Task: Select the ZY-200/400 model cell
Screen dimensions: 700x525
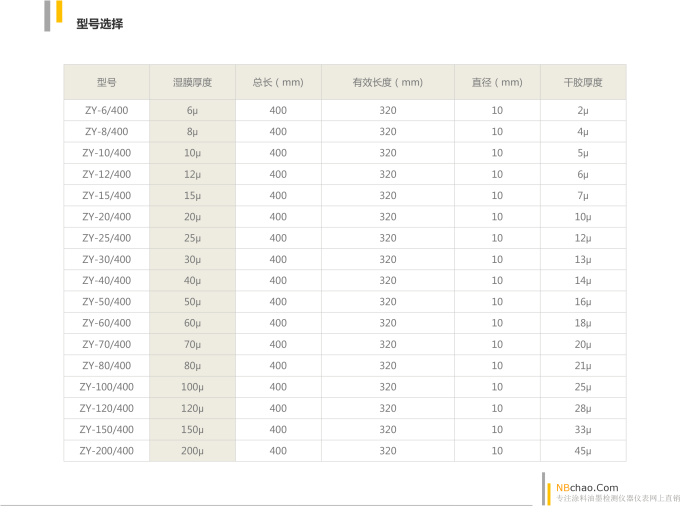Action: (106, 450)
